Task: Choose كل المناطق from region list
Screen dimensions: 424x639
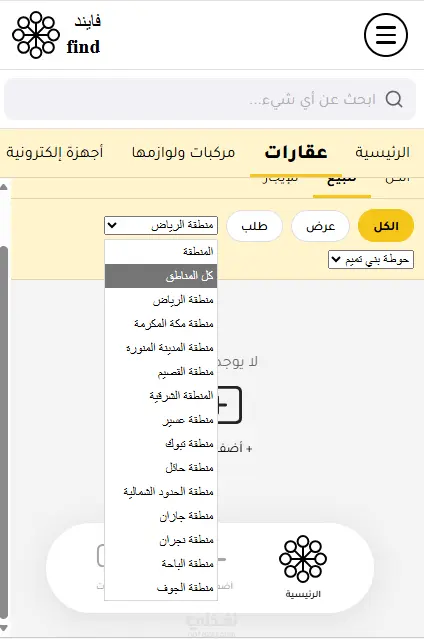Action: [x=161, y=276]
